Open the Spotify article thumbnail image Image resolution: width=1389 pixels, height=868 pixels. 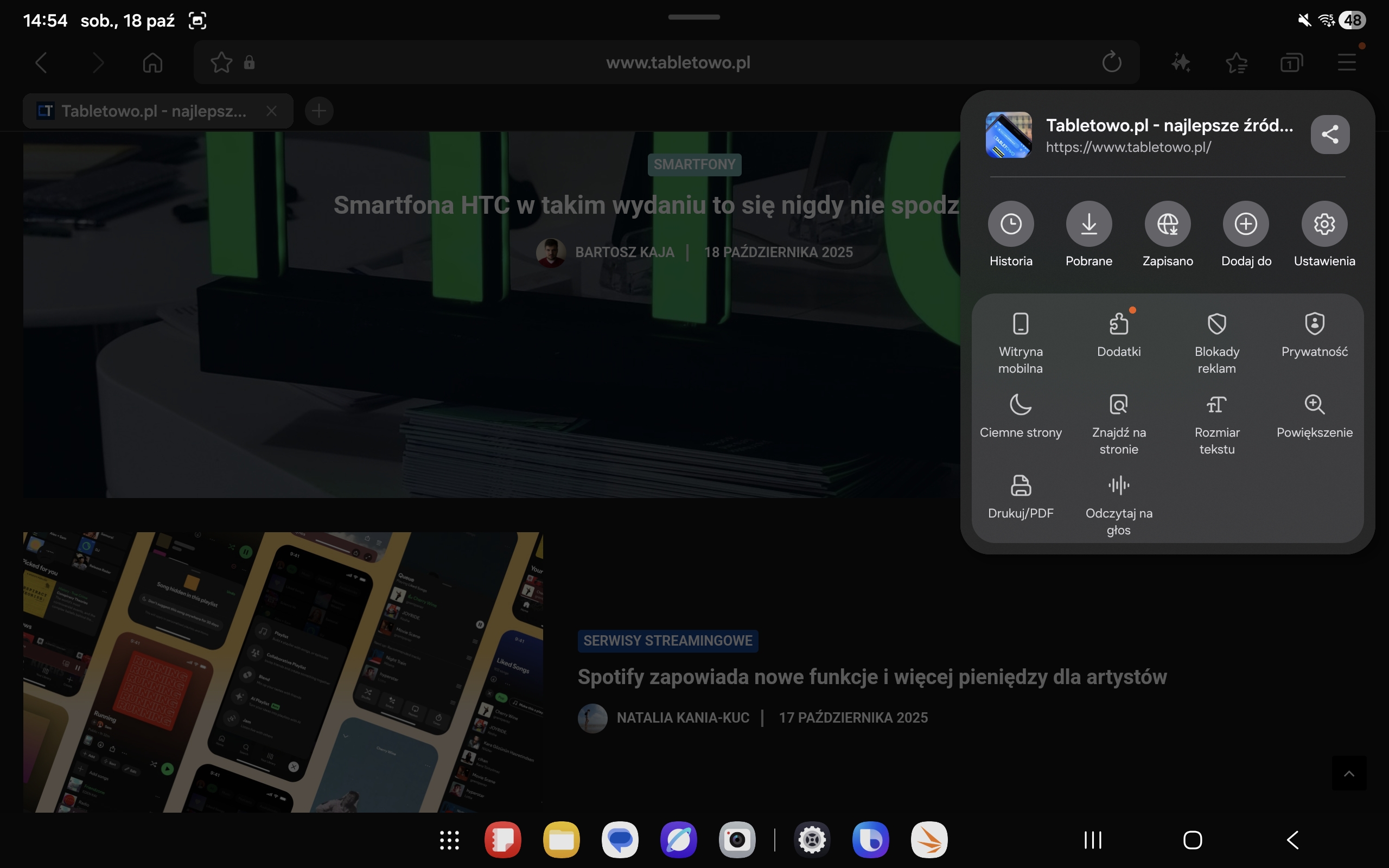tap(283, 672)
